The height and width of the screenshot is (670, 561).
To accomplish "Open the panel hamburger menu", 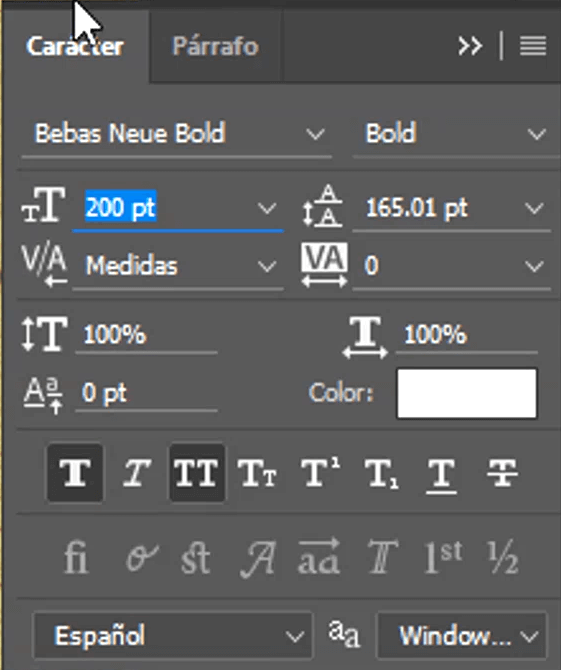I will pos(533,46).
